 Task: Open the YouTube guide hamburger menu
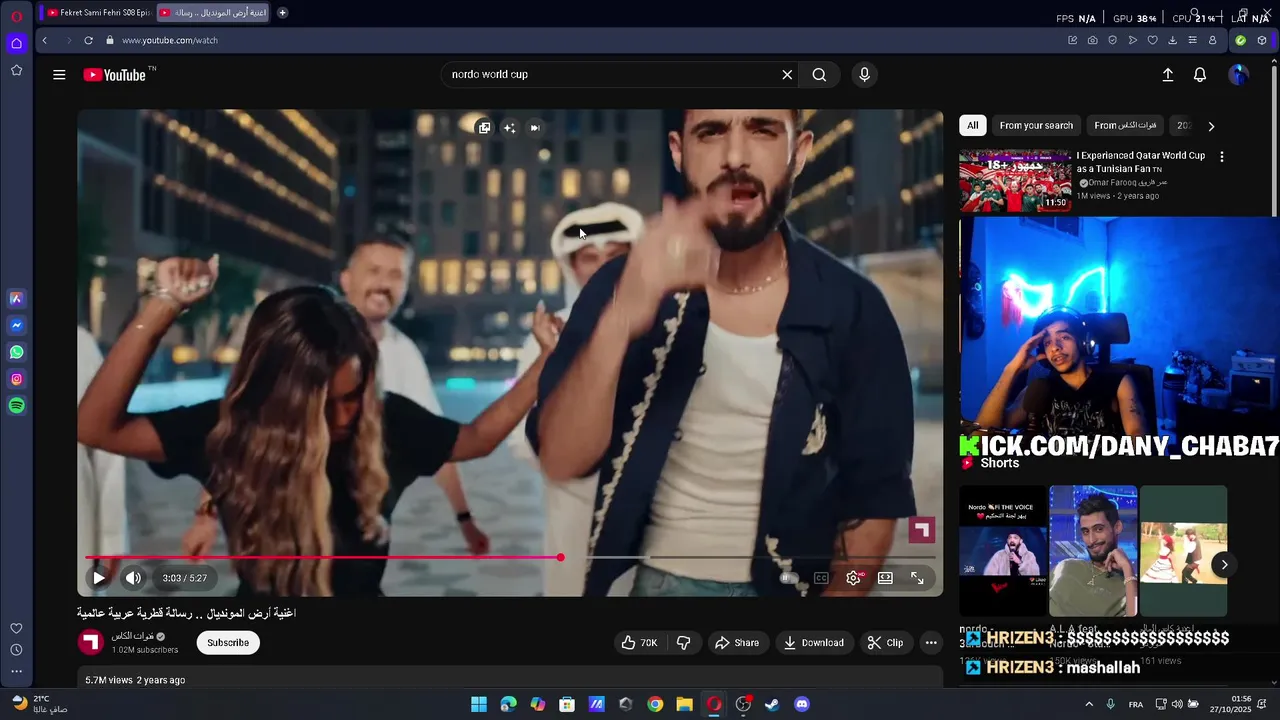click(x=59, y=75)
